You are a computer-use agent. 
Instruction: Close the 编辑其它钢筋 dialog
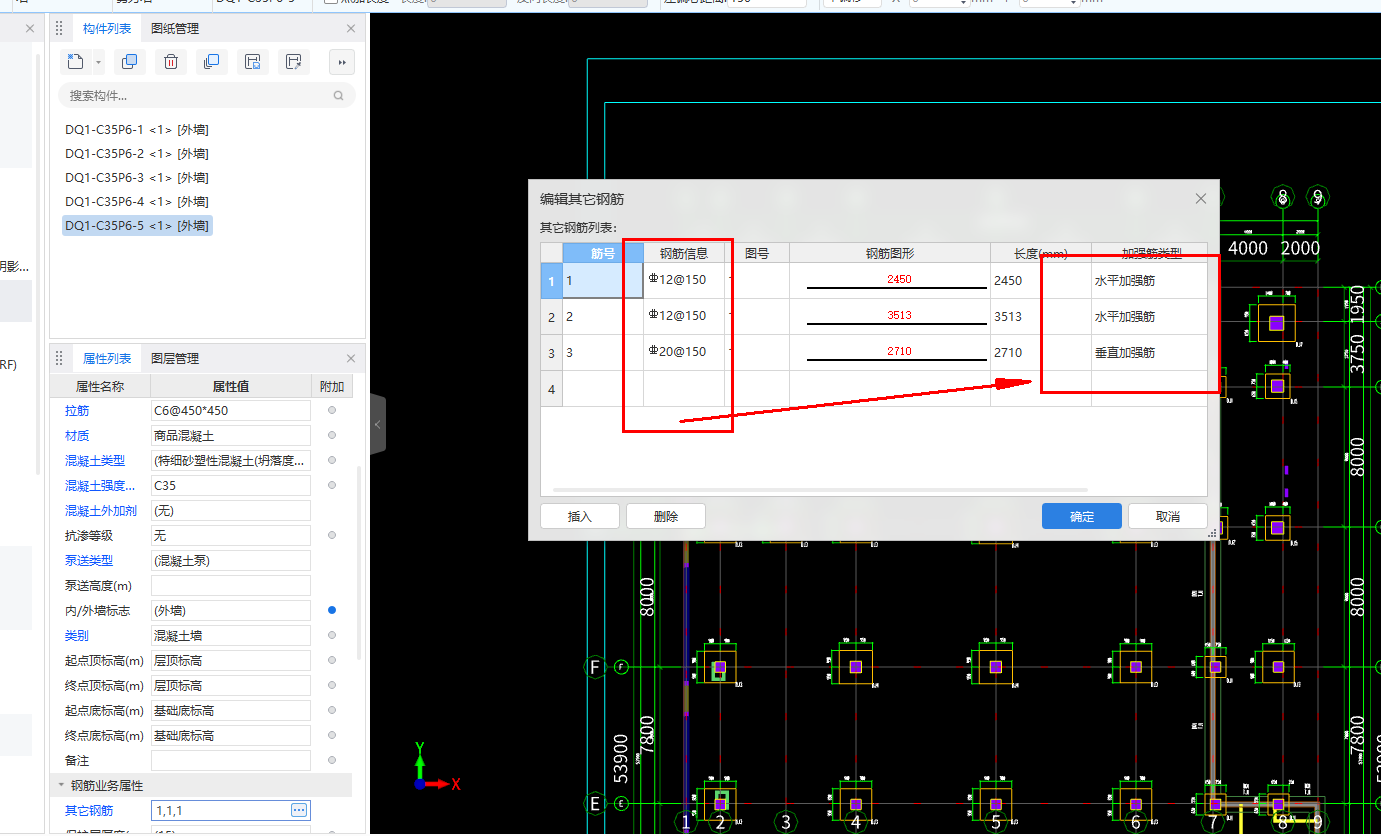[x=1201, y=199]
